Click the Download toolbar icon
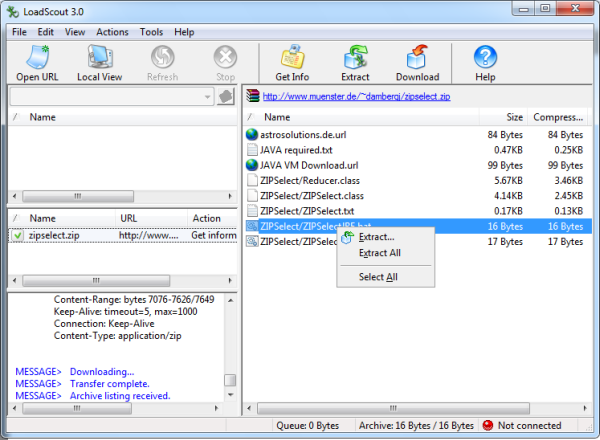 [x=417, y=57]
